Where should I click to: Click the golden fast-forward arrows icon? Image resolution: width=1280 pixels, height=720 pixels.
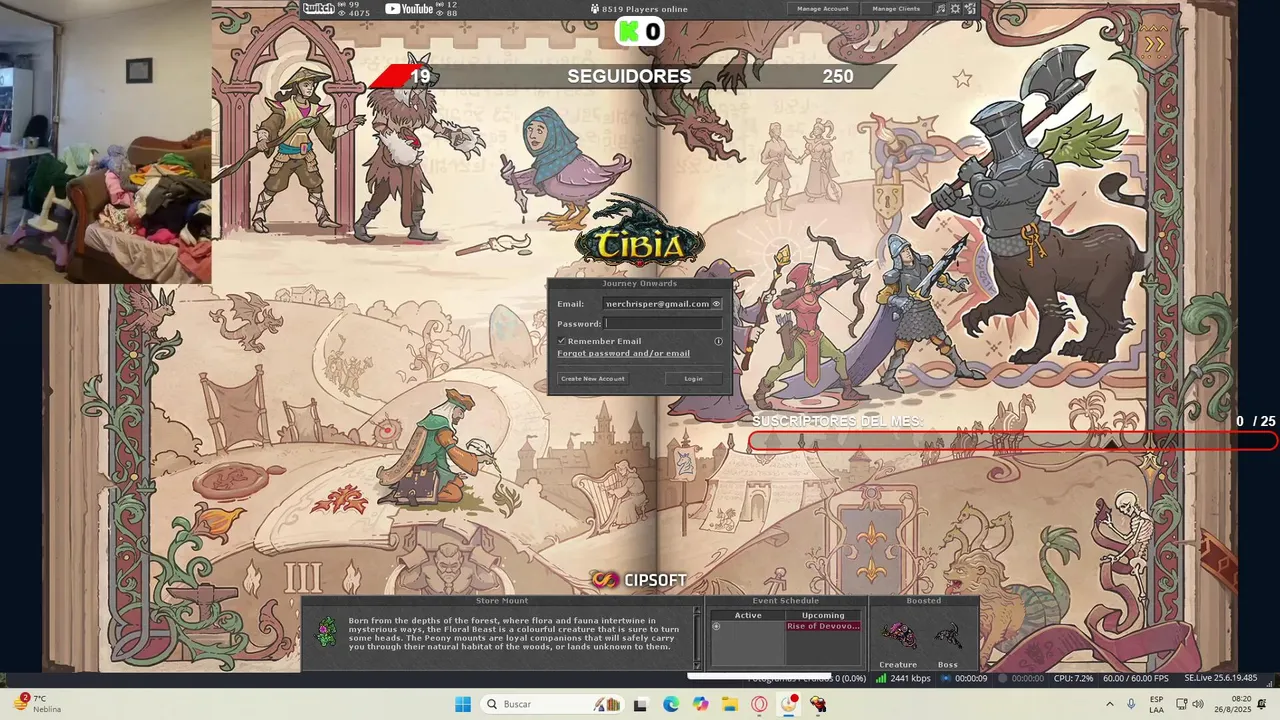1155,43
